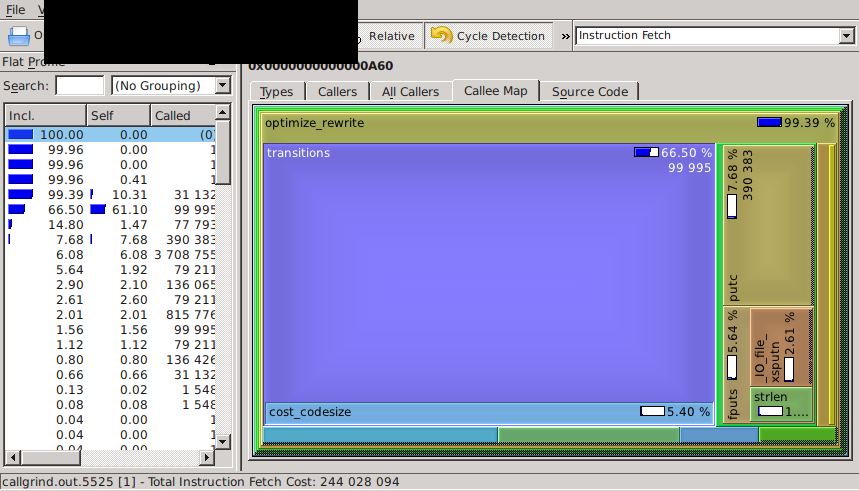Switch to the Callers tab
The width and height of the screenshot is (859, 491).
point(337,92)
